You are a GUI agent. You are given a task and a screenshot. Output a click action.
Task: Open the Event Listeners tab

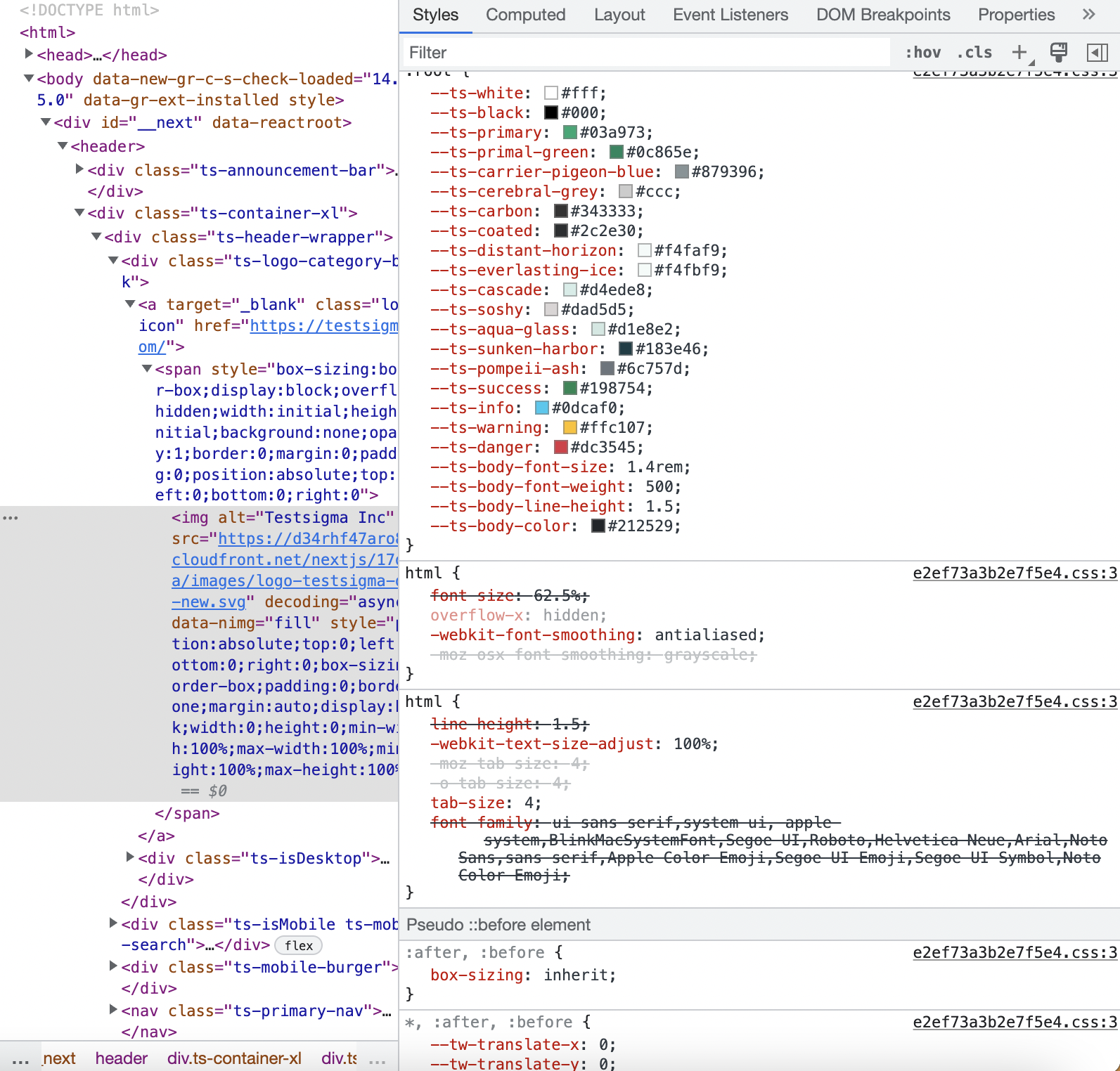tap(730, 15)
